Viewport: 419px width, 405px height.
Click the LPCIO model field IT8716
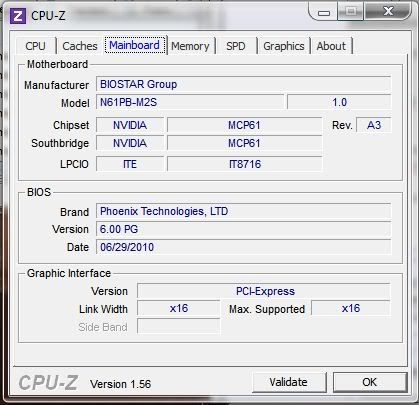(x=245, y=164)
